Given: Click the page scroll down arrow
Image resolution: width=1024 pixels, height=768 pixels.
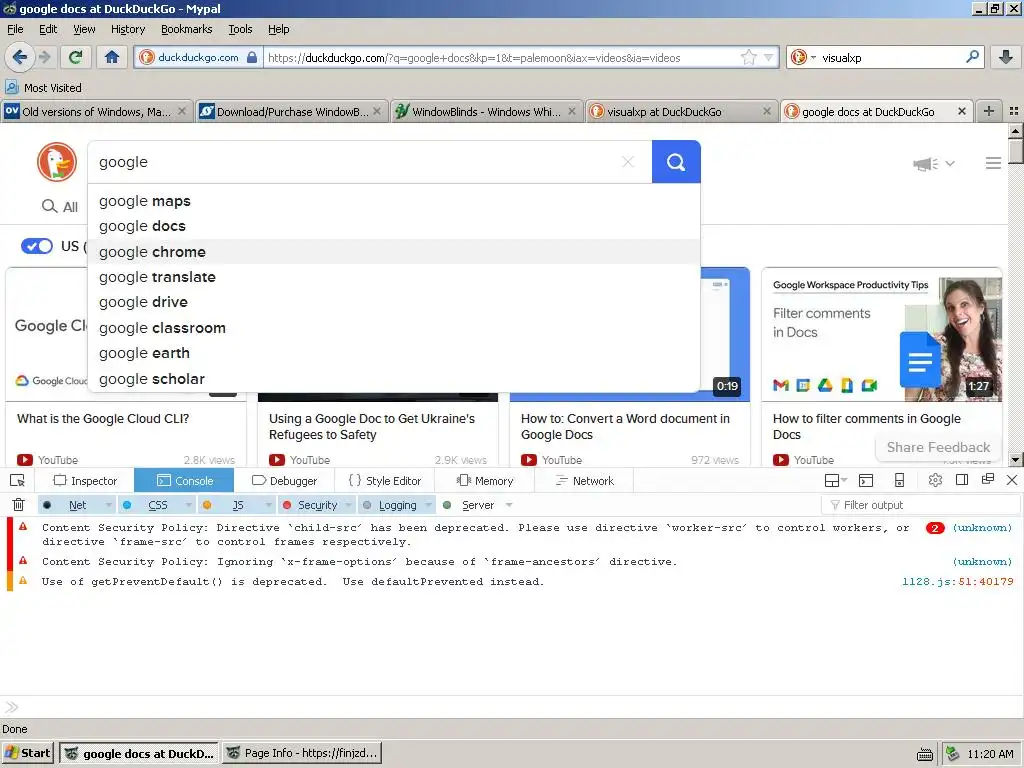Looking at the screenshot, I should (x=1016, y=460).
